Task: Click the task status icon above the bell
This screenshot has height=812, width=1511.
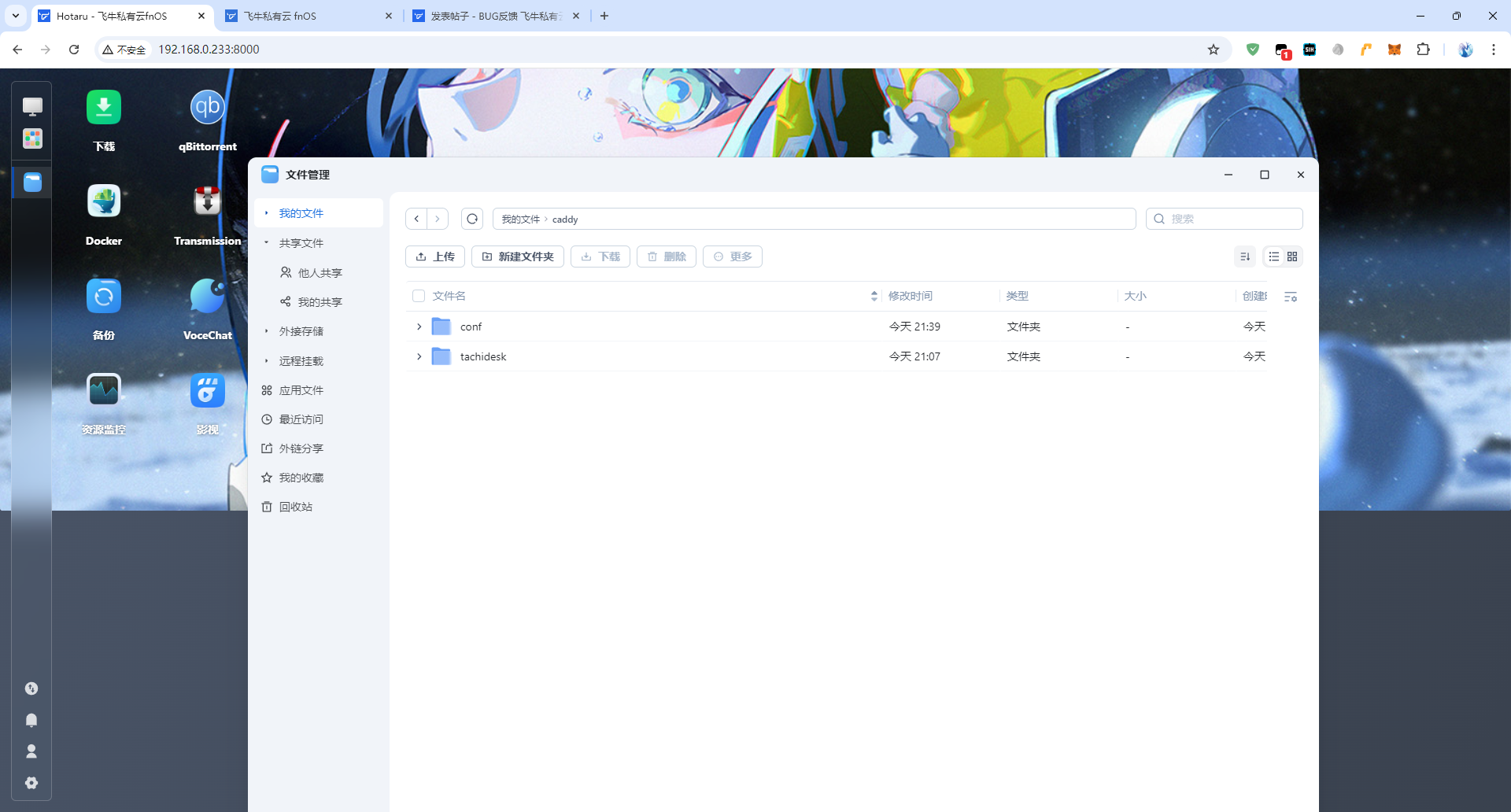Action: pyautogui.click(x=31, y=688)
